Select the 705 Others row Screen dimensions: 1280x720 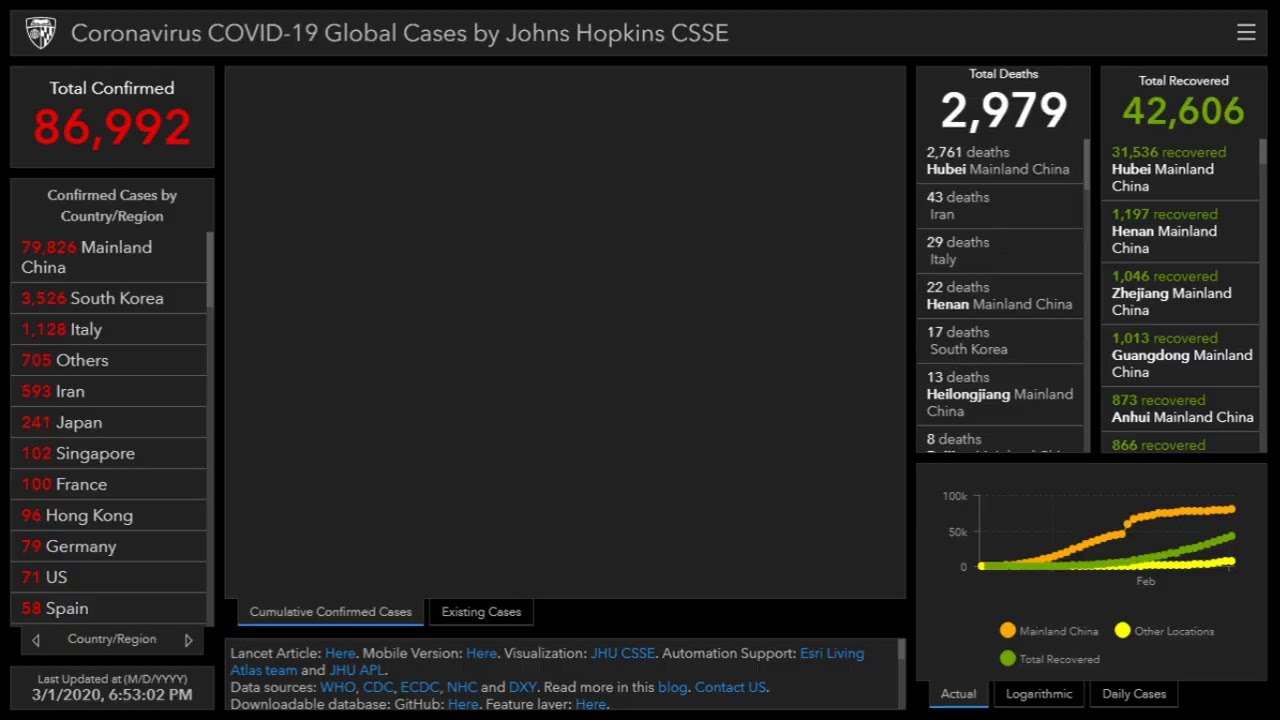pos(109,360)
